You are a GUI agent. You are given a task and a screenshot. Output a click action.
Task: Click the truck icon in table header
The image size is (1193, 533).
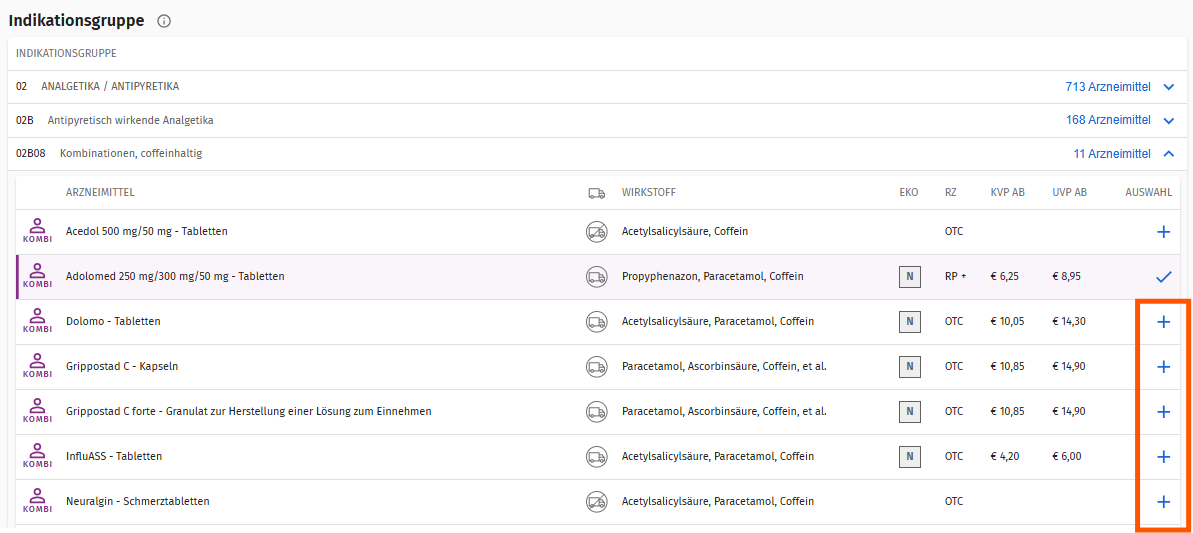click(596, 193)
